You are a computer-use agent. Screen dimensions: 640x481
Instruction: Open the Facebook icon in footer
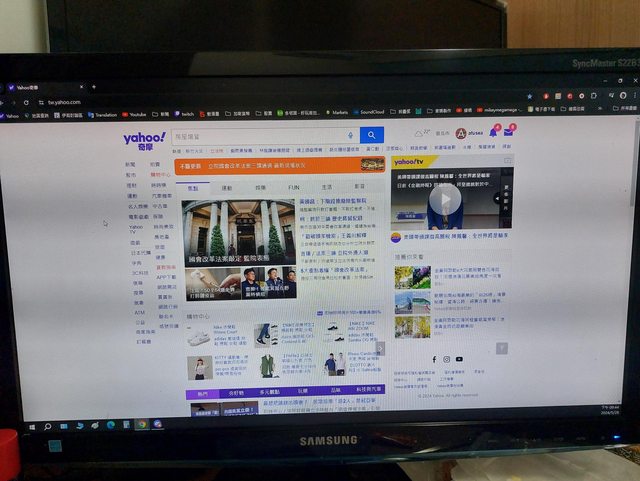tap(435, 359)
